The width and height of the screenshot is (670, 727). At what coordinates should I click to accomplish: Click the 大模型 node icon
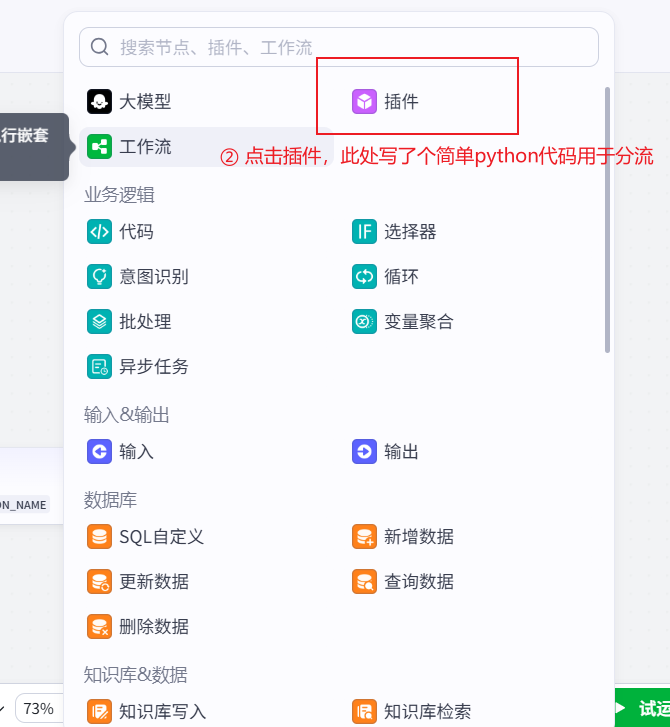[x=99, y=102]
